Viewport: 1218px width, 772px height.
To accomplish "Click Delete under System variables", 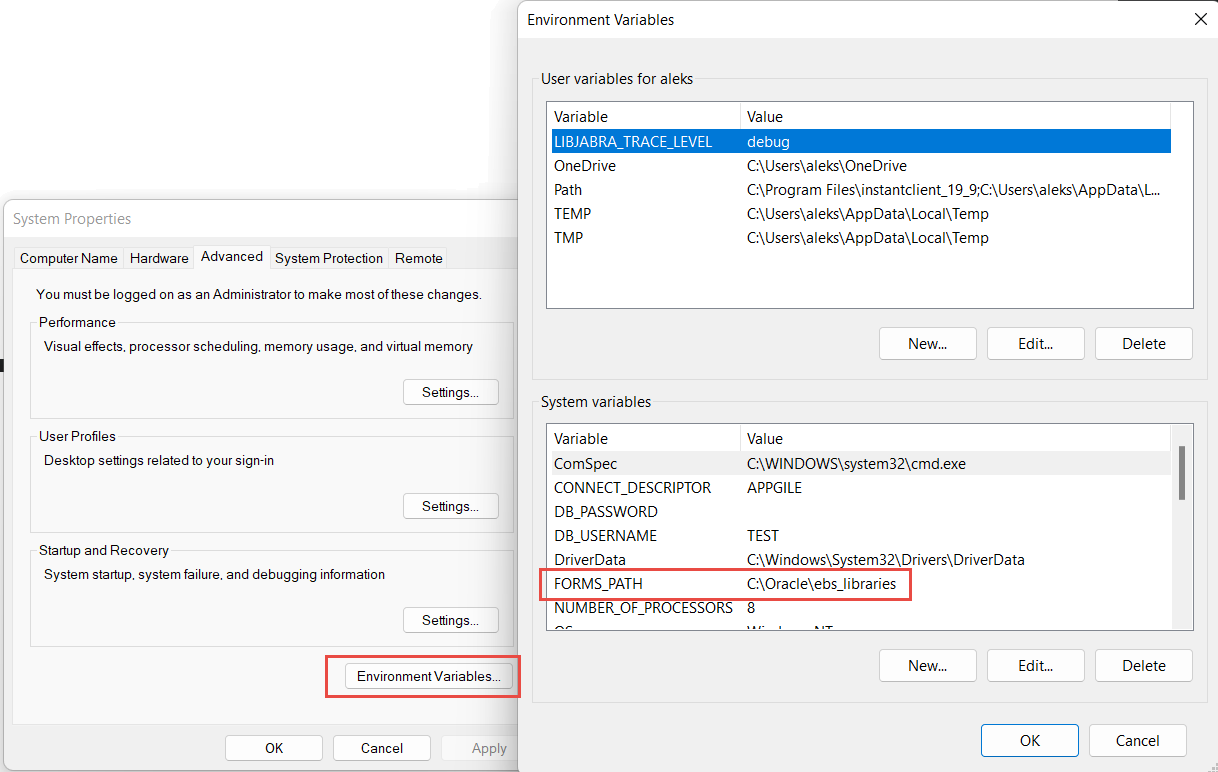I will tap(1144, 665).
